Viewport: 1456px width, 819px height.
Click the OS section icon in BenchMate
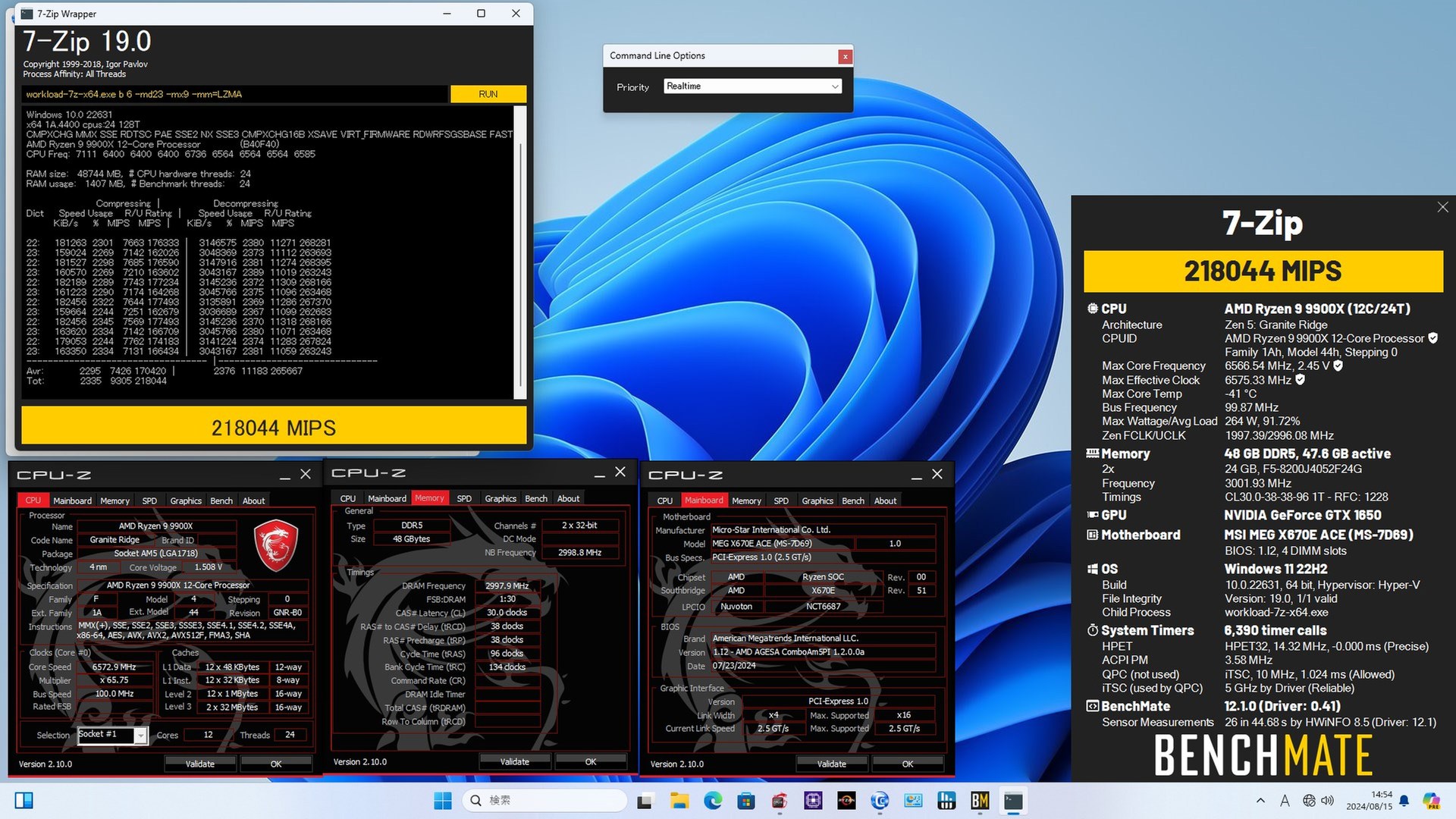[x=1092, y=569]
